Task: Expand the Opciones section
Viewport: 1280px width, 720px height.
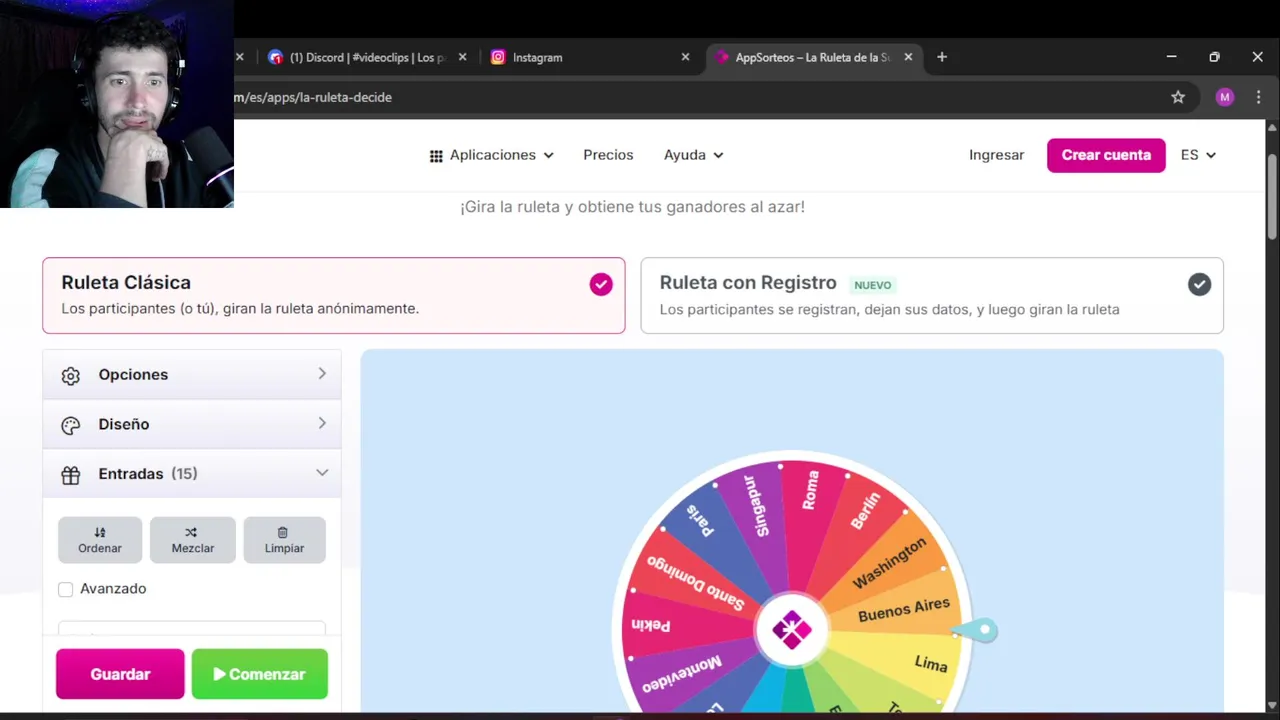Action: click(192, 374)
